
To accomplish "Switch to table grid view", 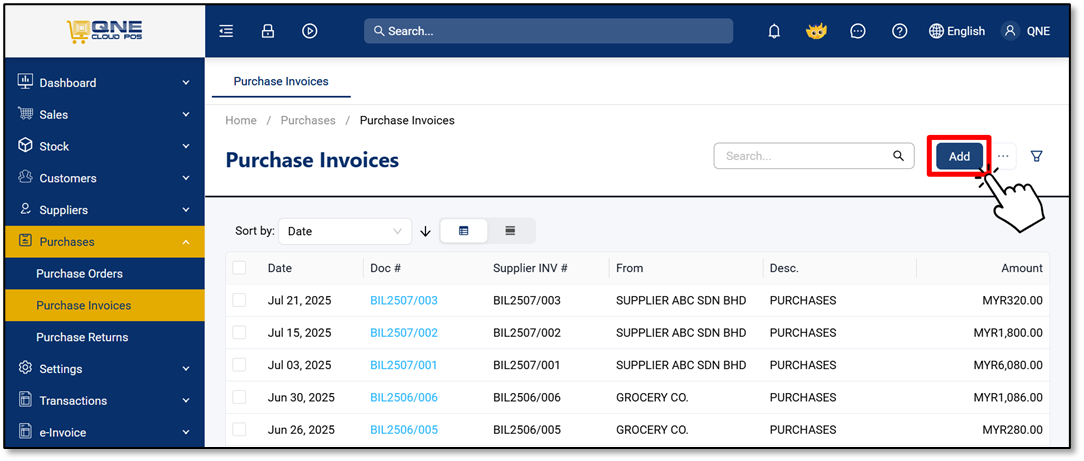I will [x=463, y=231].
